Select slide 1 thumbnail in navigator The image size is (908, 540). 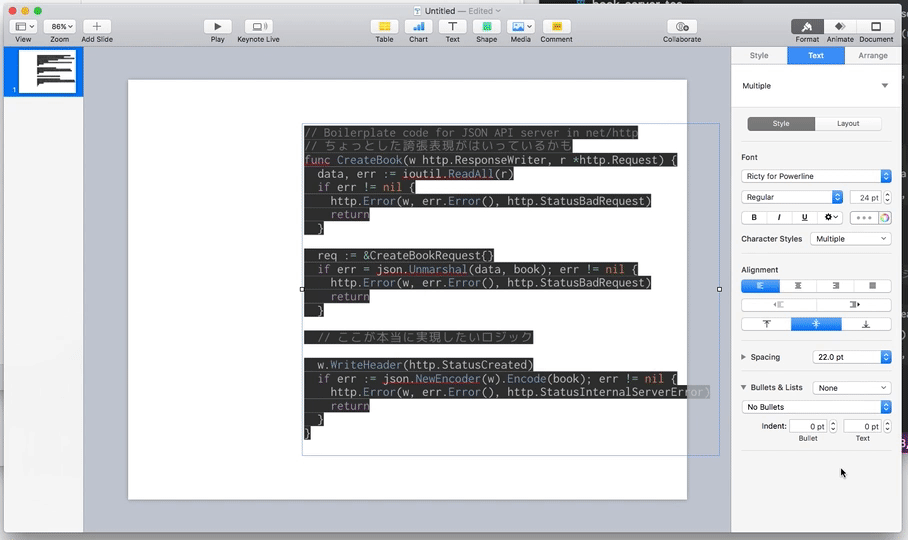(x=47, y=72)
